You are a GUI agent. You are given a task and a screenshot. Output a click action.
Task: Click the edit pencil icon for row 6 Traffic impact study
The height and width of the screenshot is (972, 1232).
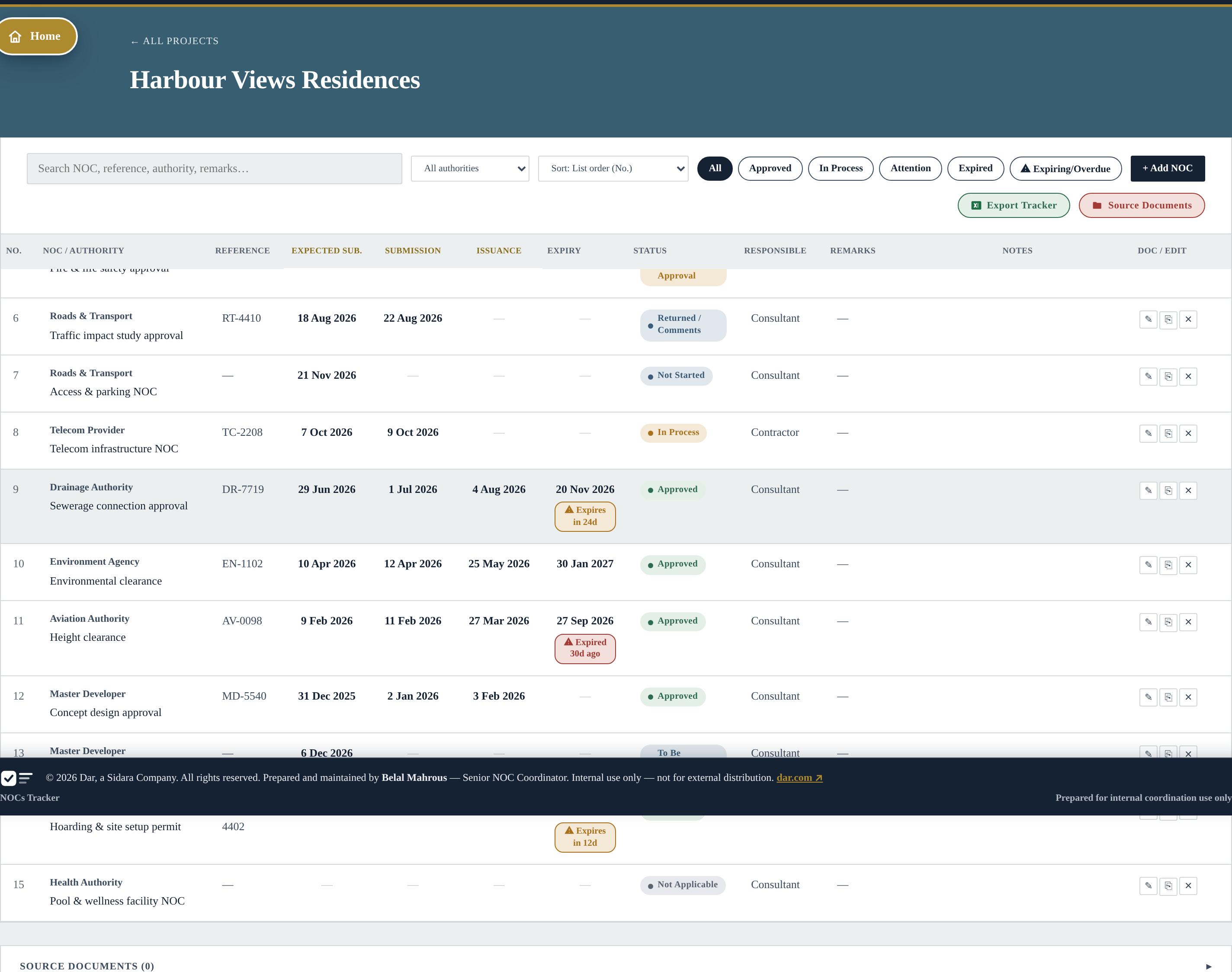pos(1149,319)
